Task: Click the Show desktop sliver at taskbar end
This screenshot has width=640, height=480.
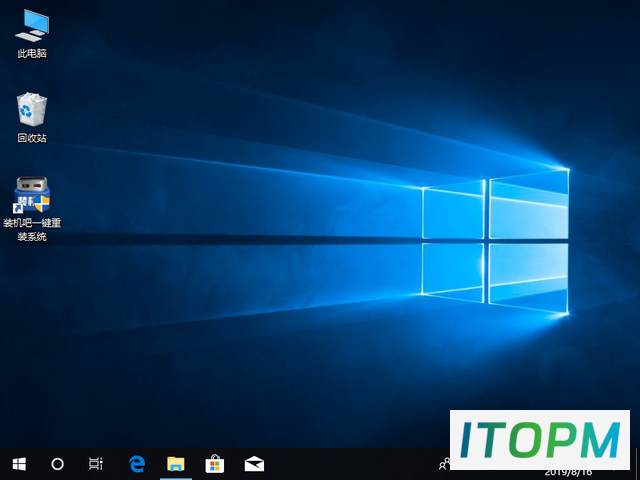Action: click(x=637, y=464)
